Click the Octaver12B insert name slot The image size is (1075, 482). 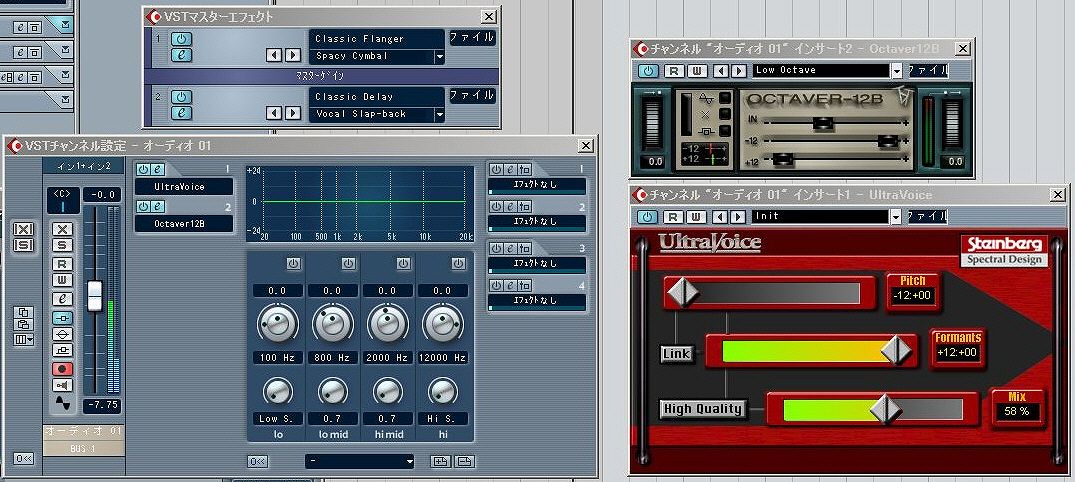[x=184, y=223]
